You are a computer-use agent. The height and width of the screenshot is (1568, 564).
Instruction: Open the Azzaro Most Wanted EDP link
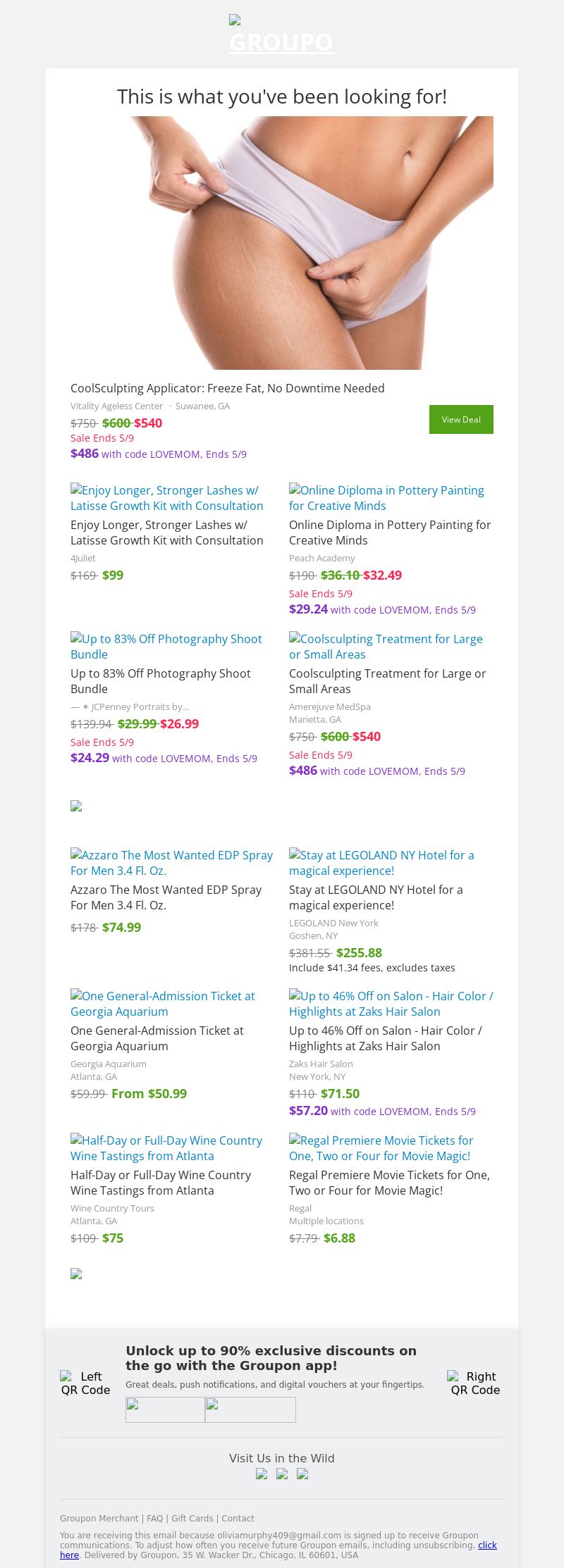pyautogui.click(x=171, y=863)
